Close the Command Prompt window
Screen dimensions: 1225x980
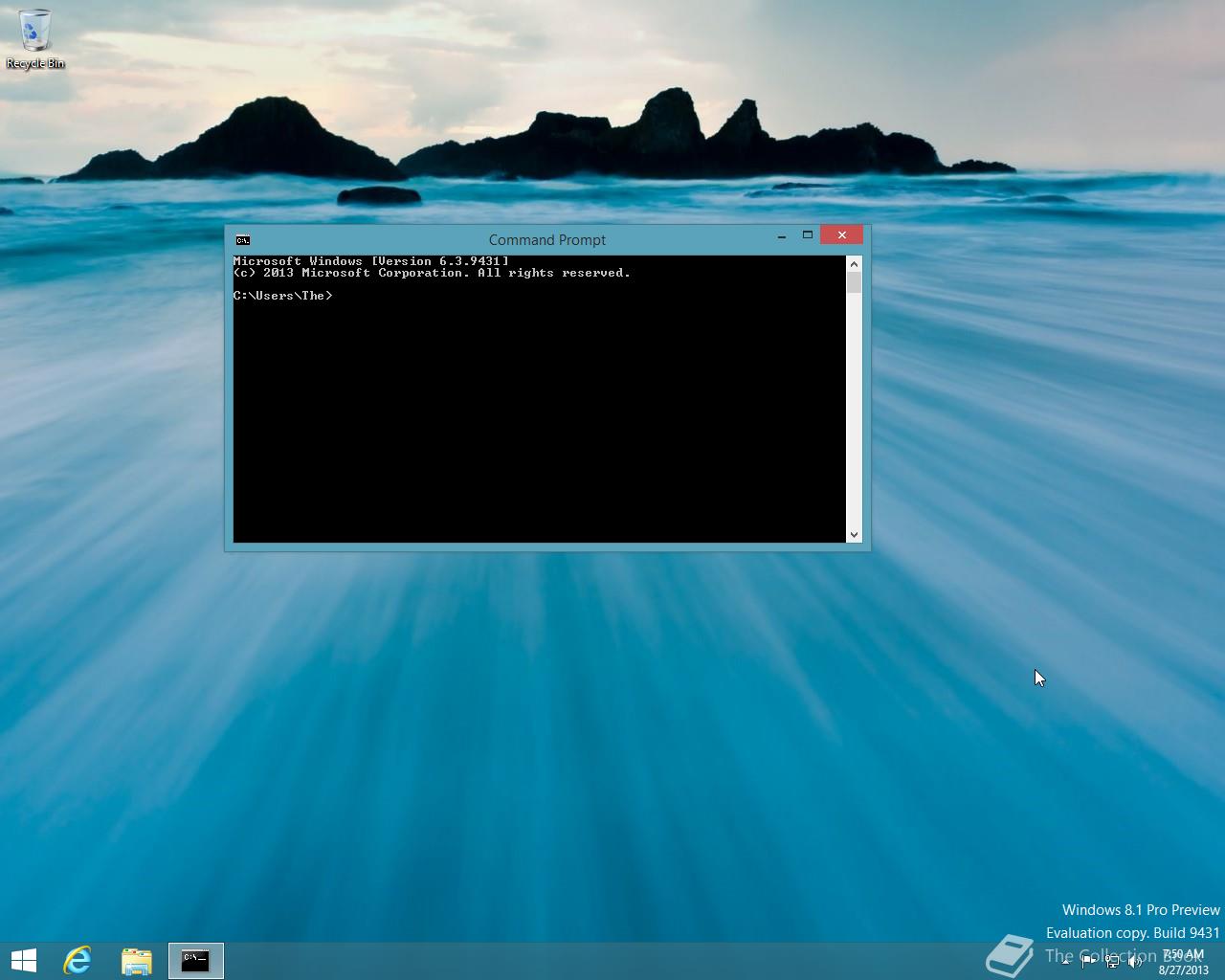tap(841, 235)
